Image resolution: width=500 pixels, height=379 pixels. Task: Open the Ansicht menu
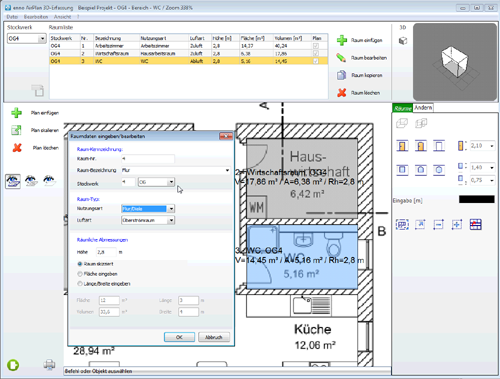(x=62, y=17)
